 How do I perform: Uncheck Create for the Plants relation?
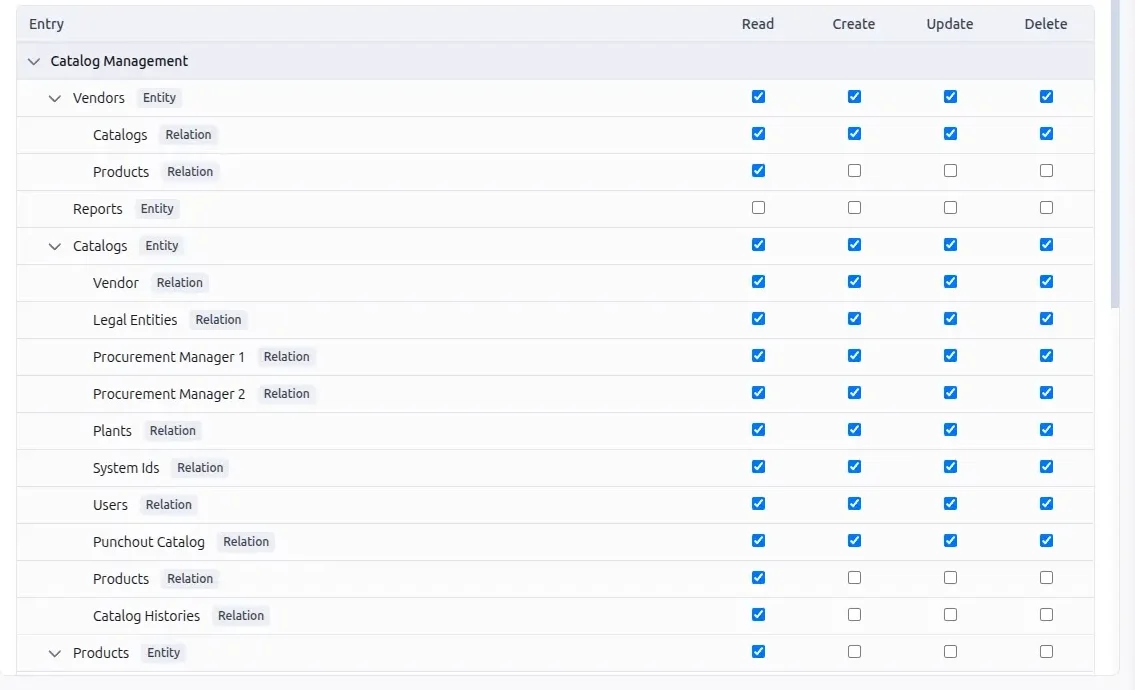854,429
